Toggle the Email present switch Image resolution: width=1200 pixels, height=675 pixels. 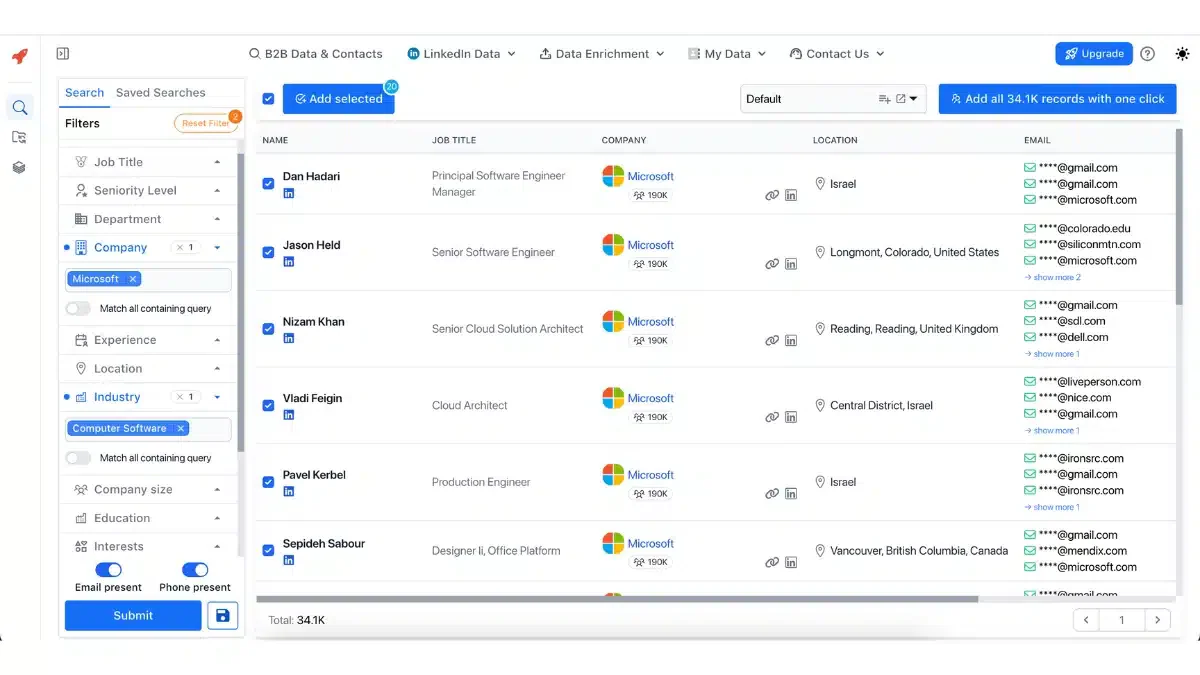coord(108,569)
